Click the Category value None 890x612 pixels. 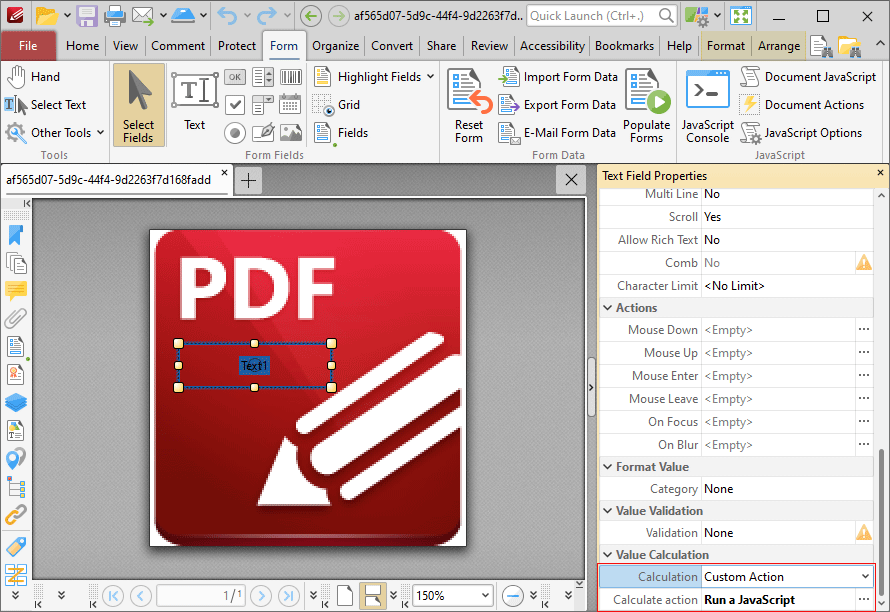tap(787, 489)
